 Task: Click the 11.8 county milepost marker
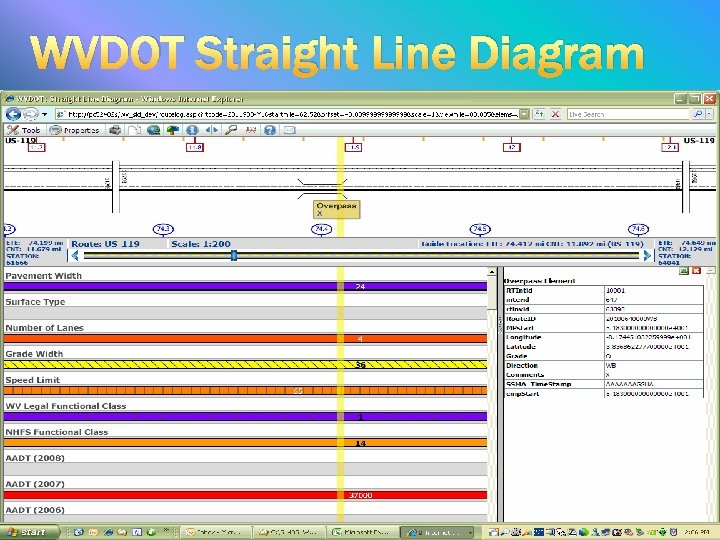(x=195, y=147)
